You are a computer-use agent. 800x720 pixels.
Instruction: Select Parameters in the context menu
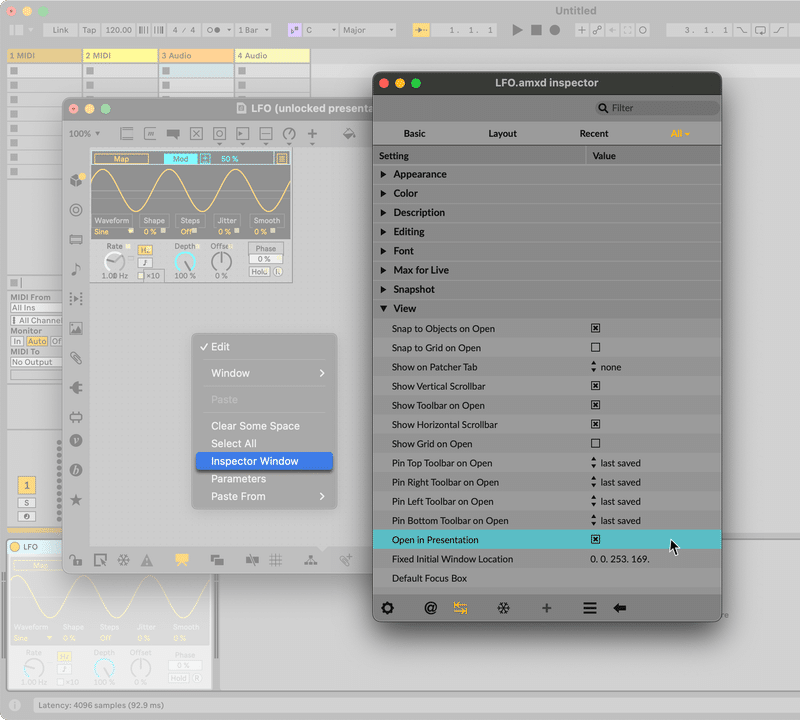tap(264, 479)
